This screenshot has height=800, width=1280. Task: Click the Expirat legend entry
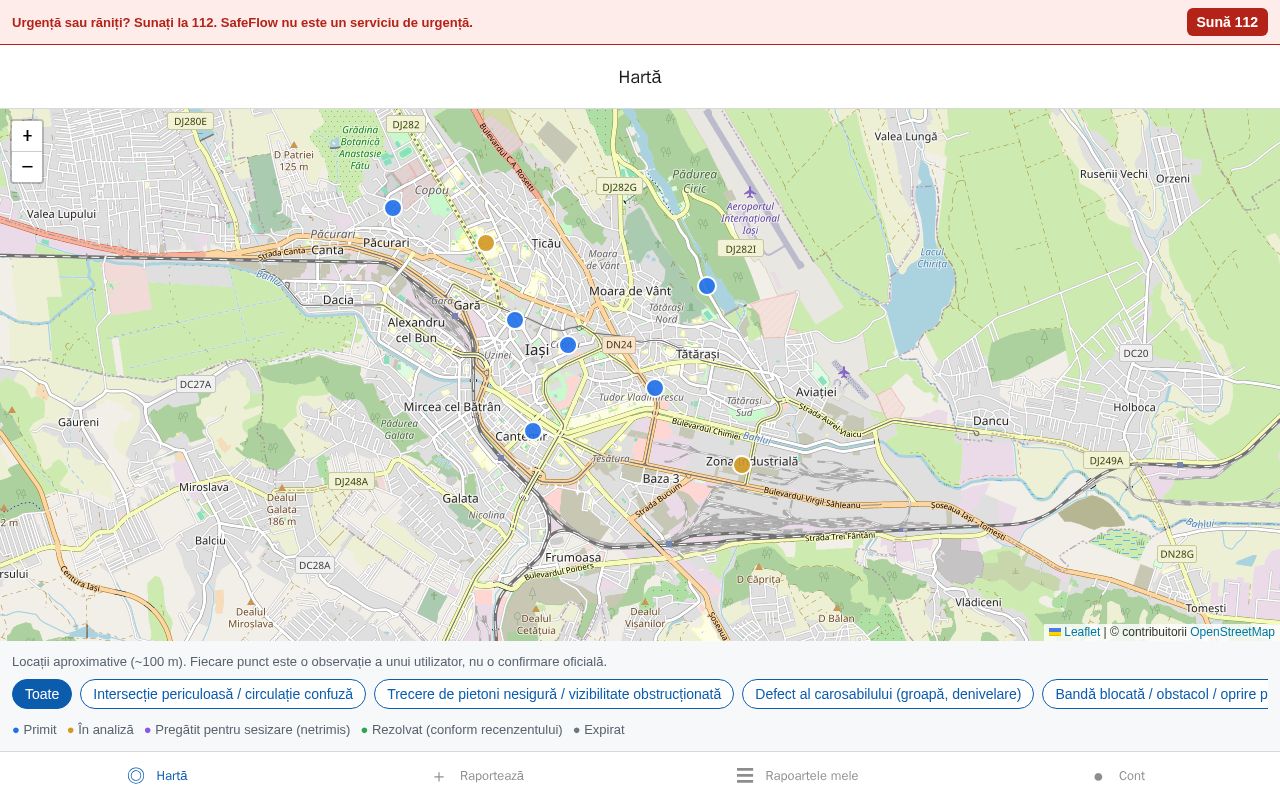point(599,730)
